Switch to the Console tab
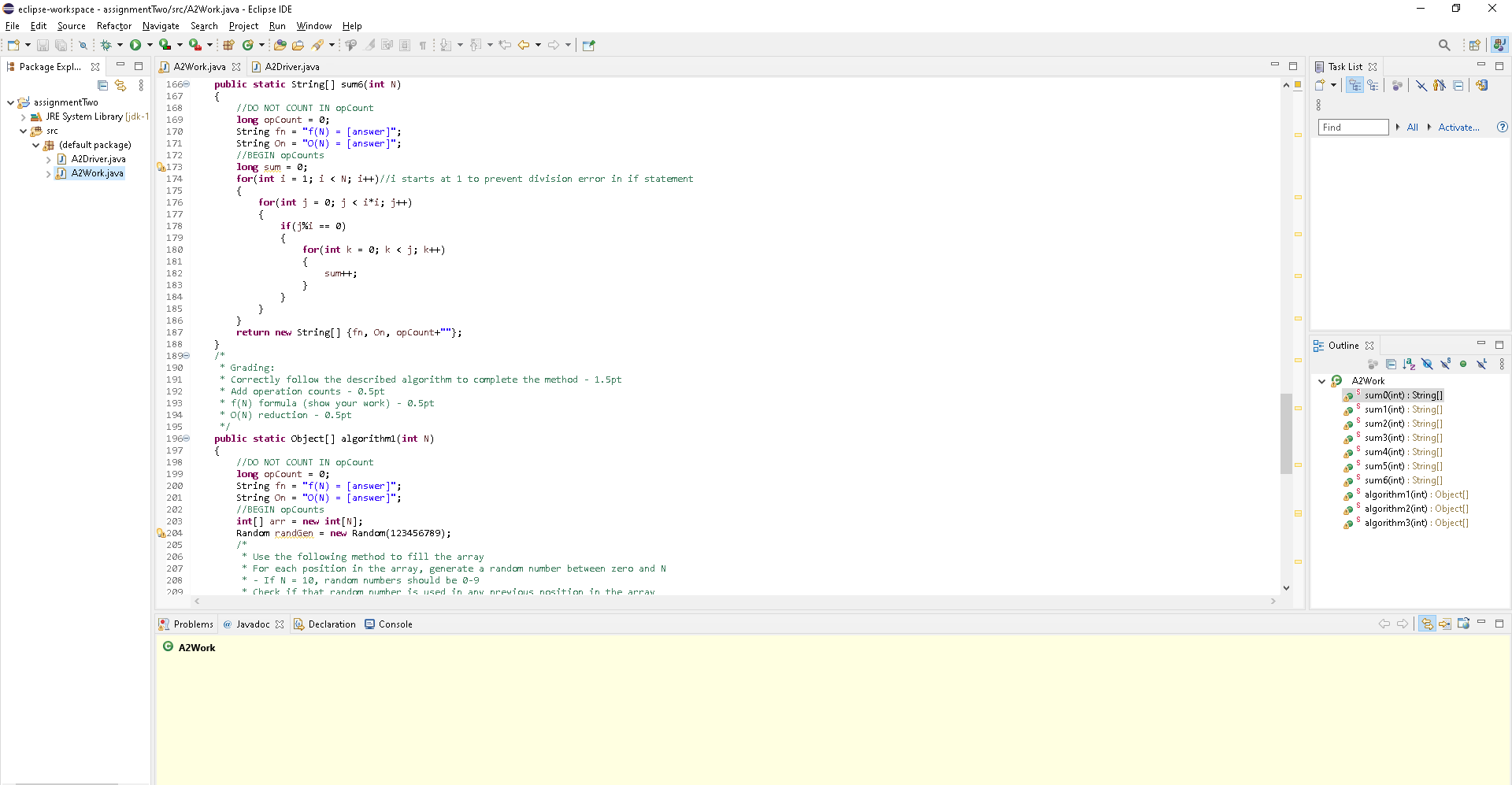The height and width of the screenshot is (785, 1512). 388,624
